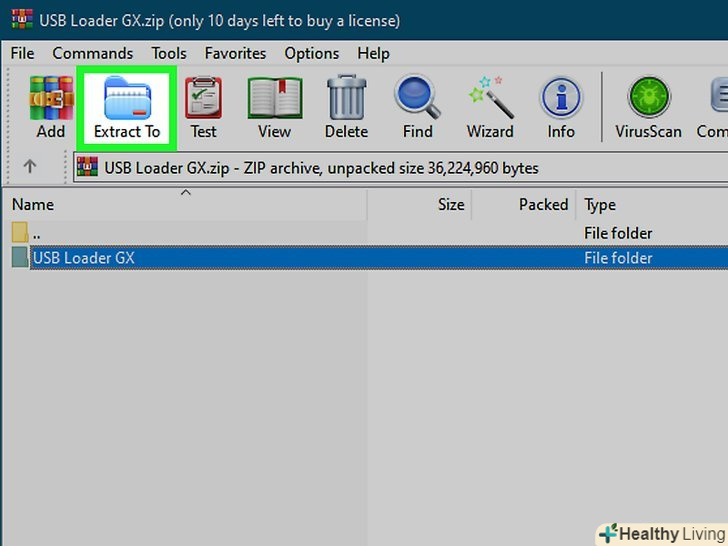
Task: Open the Help menu
Action: click(373, 53)
